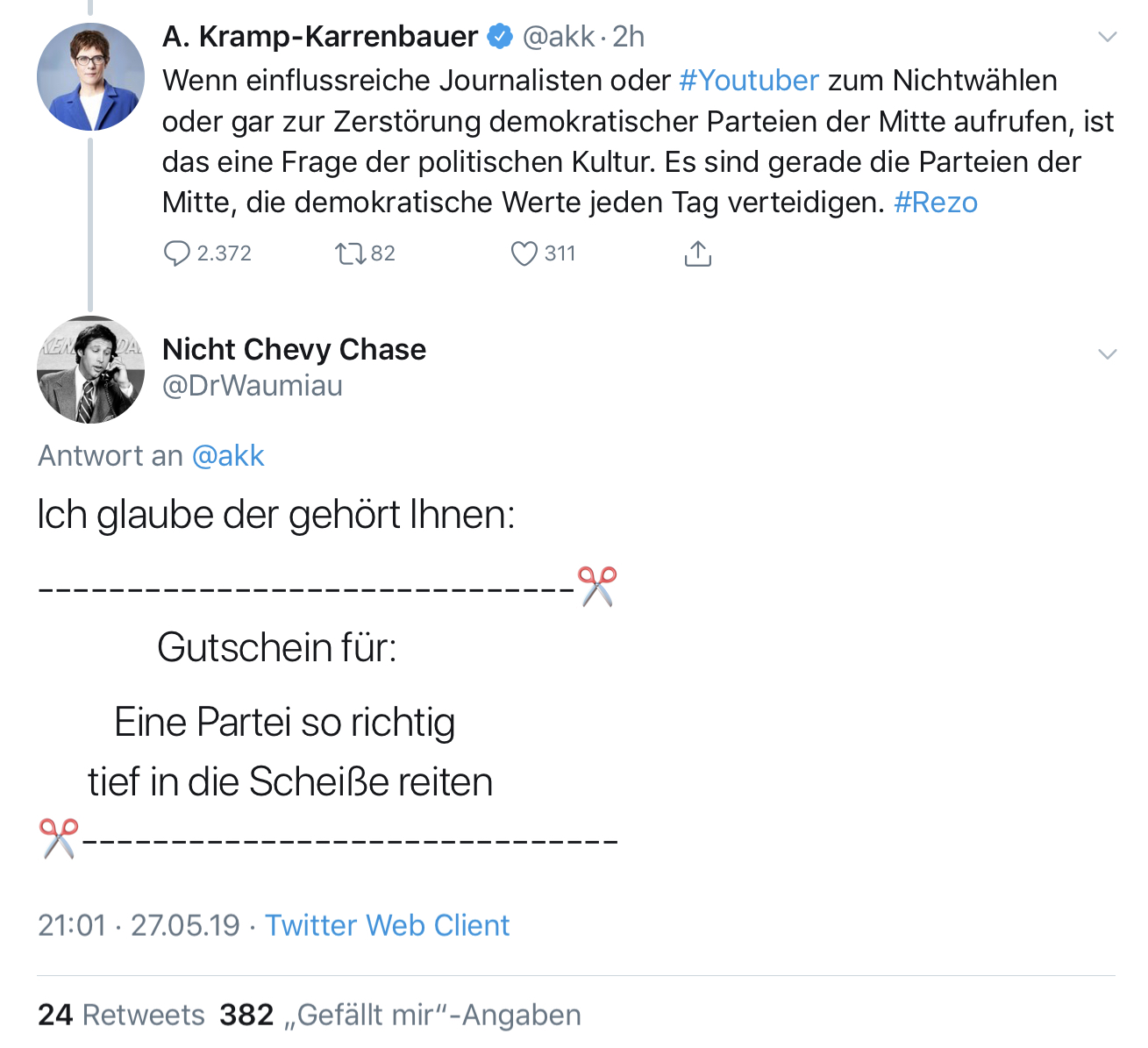1148x1048 pixels.
Task: Click the Nicht Chevy Chase display name
Action: [x=294, y=349]
